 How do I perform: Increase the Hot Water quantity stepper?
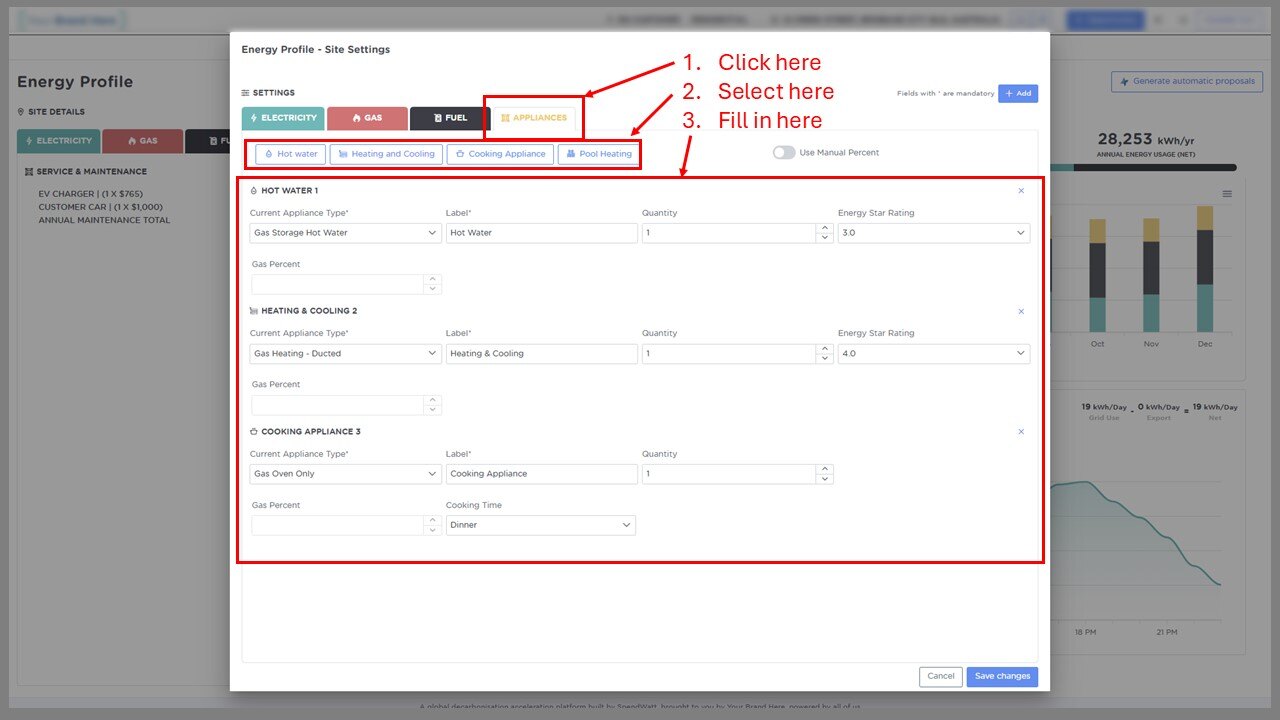click(824, 228)
